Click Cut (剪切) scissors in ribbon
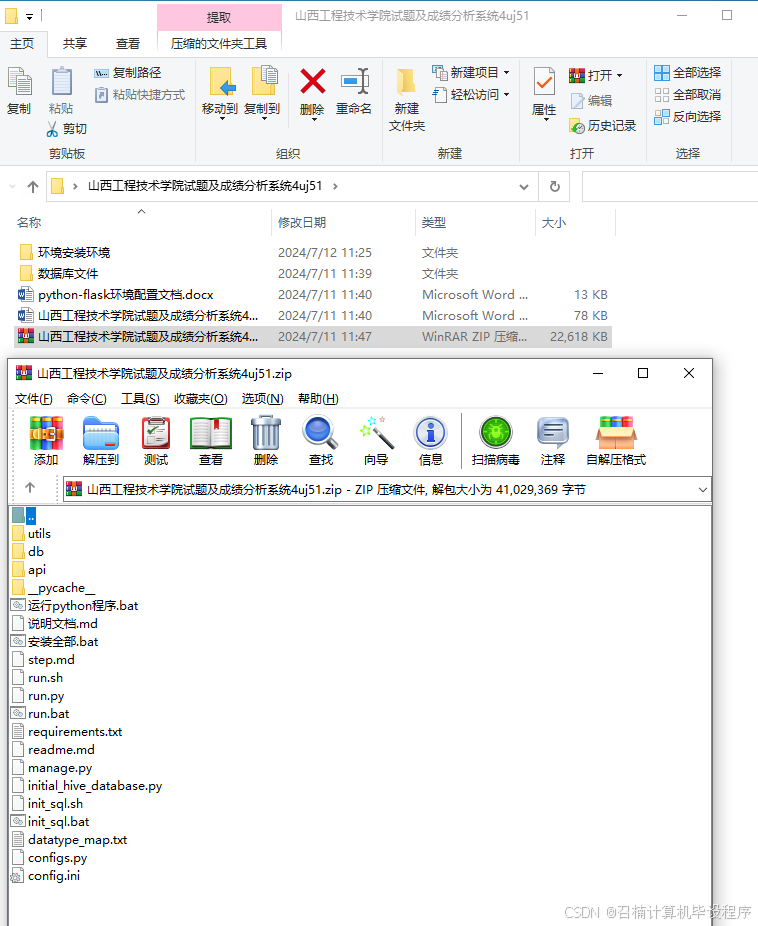The image size is (758, 926). [x=66, y=129]
